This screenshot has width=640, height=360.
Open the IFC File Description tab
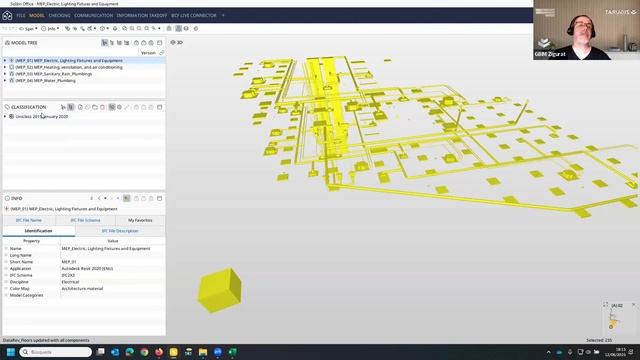pos(120,231)
